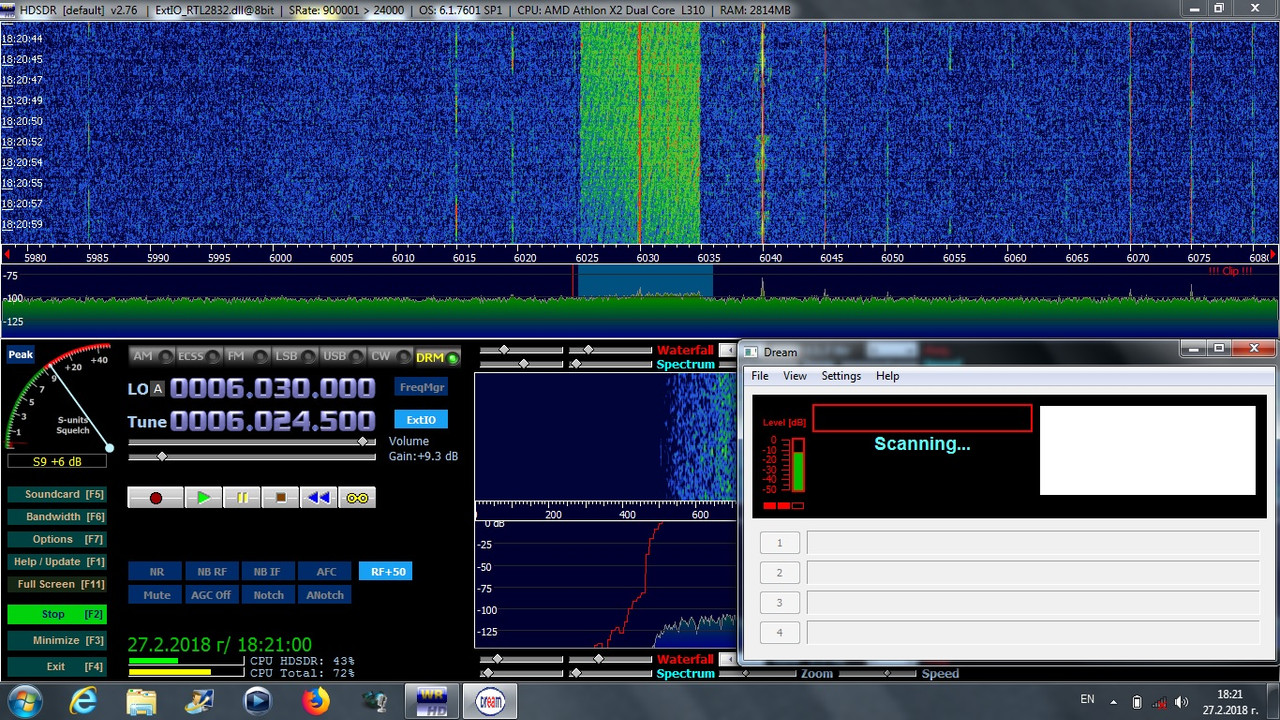Screen dimensions: 1280x720
Task: Open the FreqMgr frequency manager
Action: tap(421, 387)
